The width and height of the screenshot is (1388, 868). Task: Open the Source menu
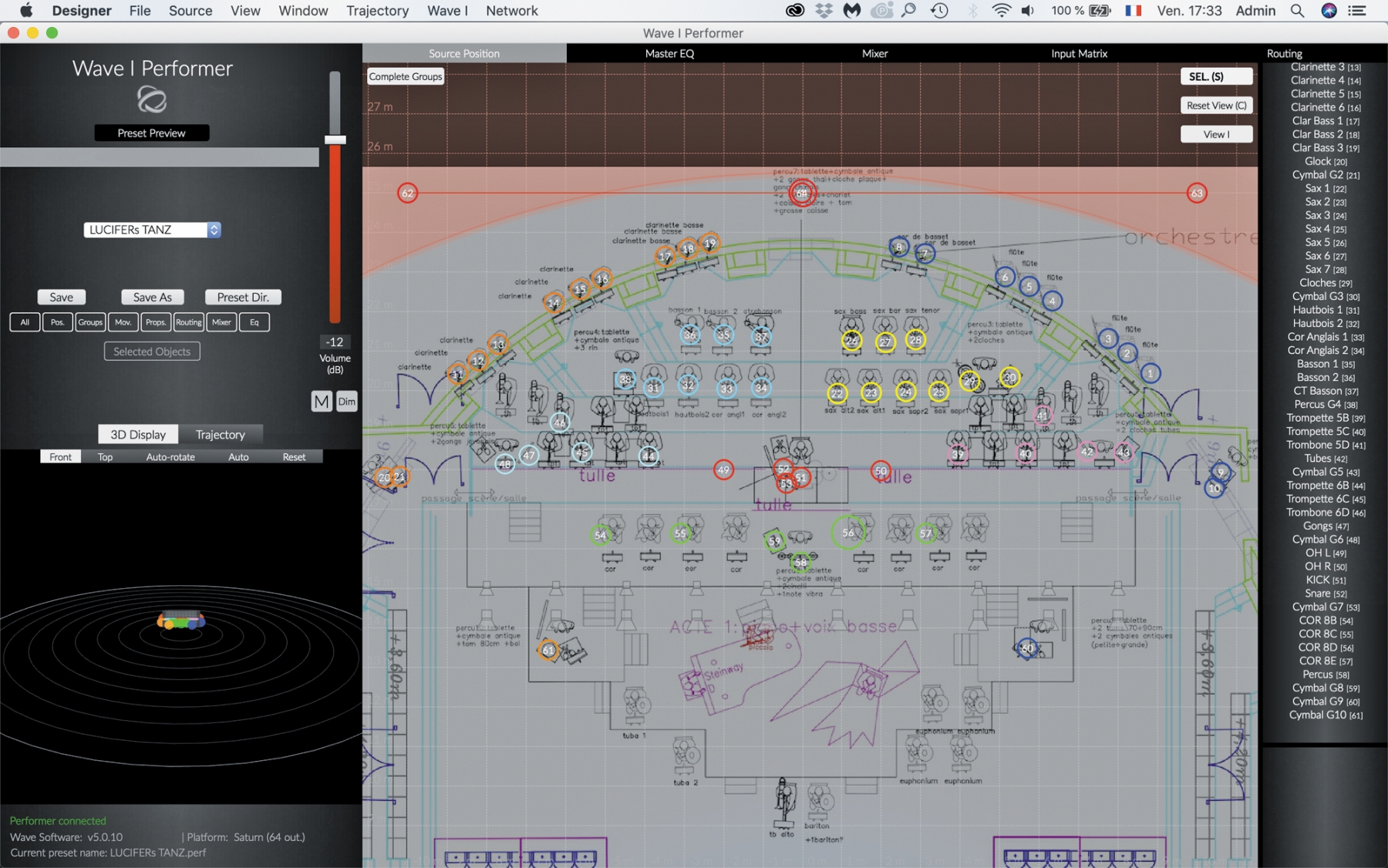click(x=190, y=11)
